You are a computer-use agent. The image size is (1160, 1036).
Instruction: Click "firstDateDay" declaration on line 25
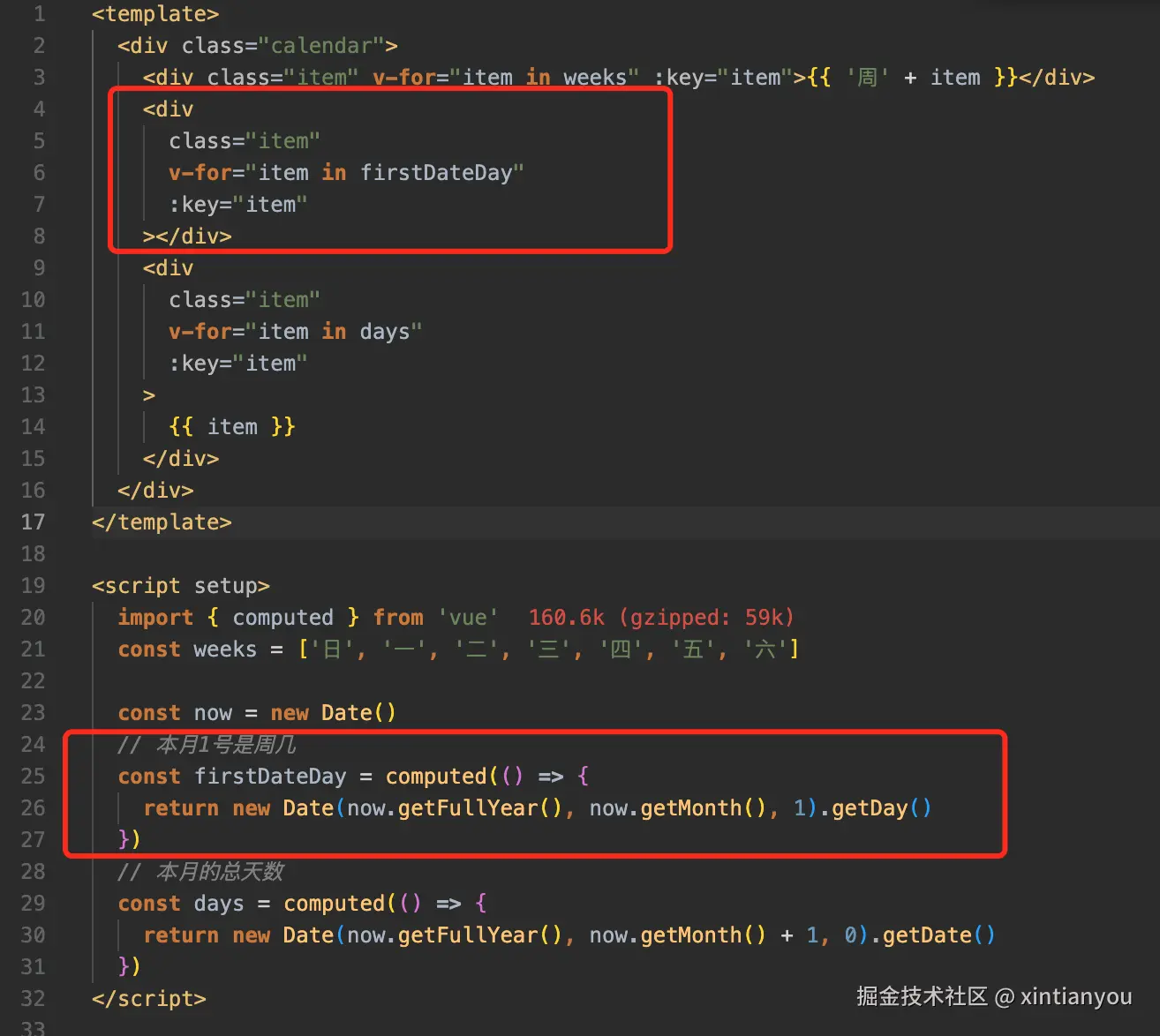coord(270,777)
